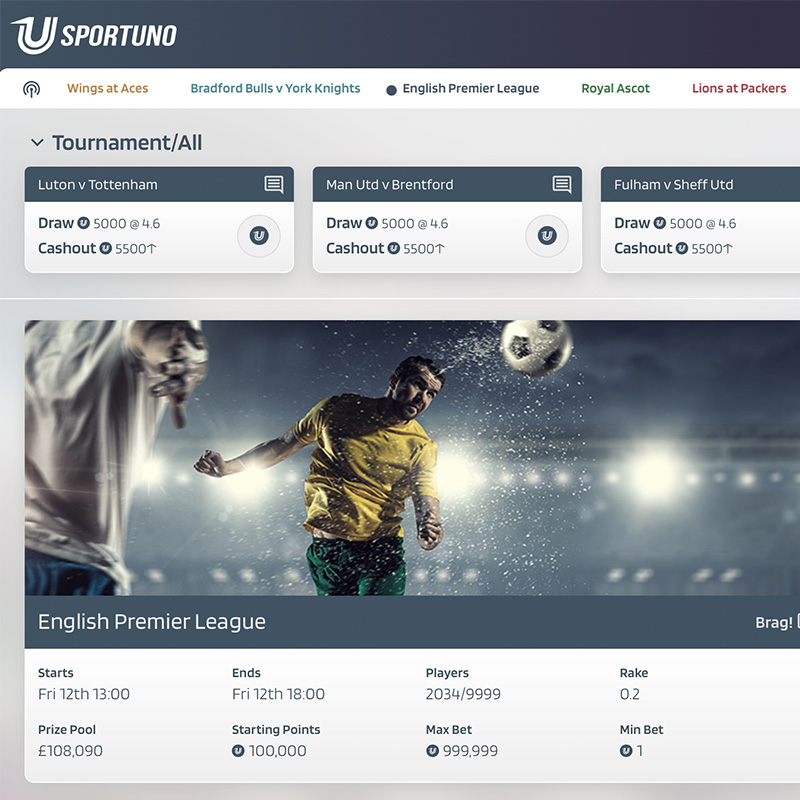
Task: Open the Royal Ascot tab
Action: (x=615, y=88)
